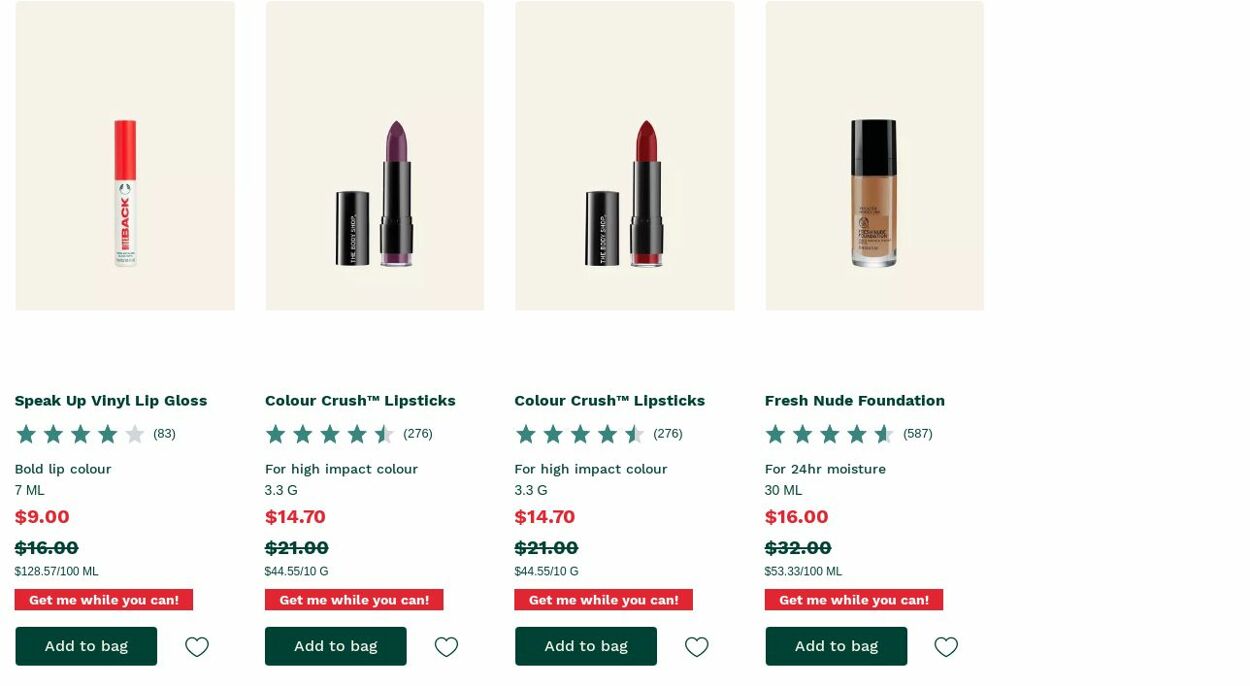This screenshot has width=1250, height=686.
Task: Add Speak Up Vinyl Lip Gloss to wishlist
Action: tap(196, 647)
